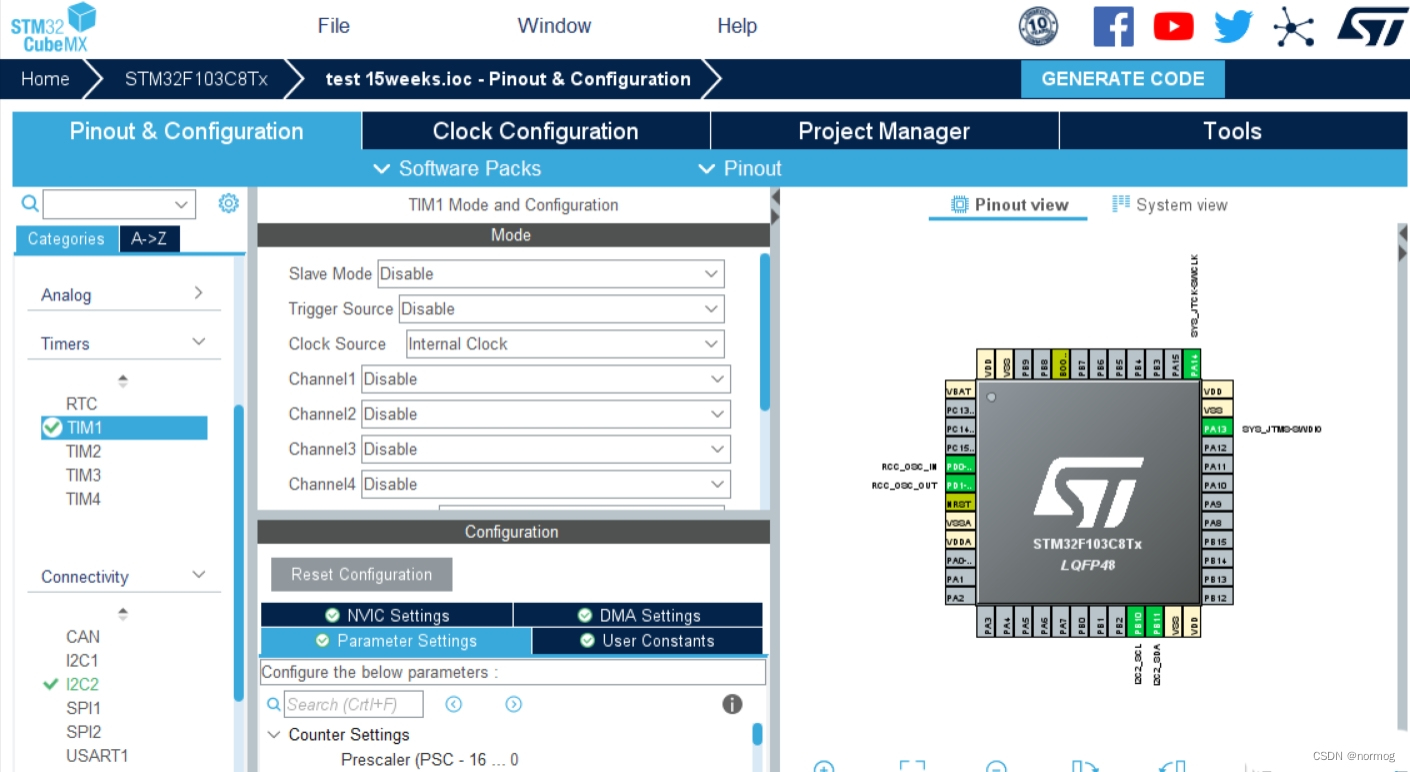
Task: Select green pin PA14 on the chip
Action: [1192, 364]
